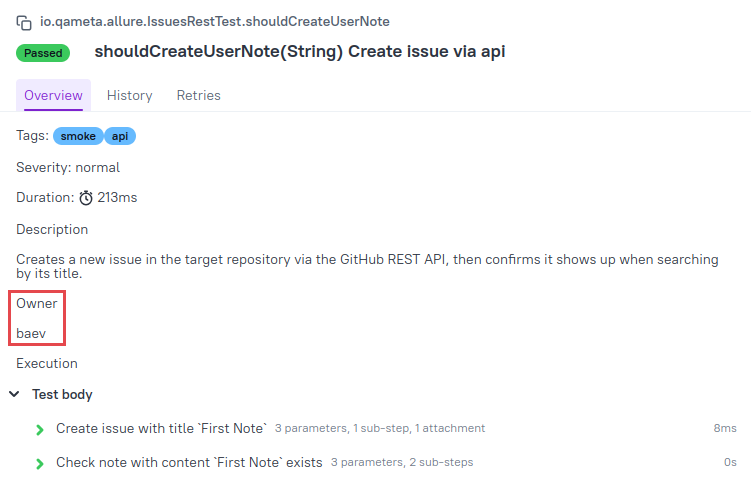Select the Overview tab
Screen dimensions: 751x503
53,95
